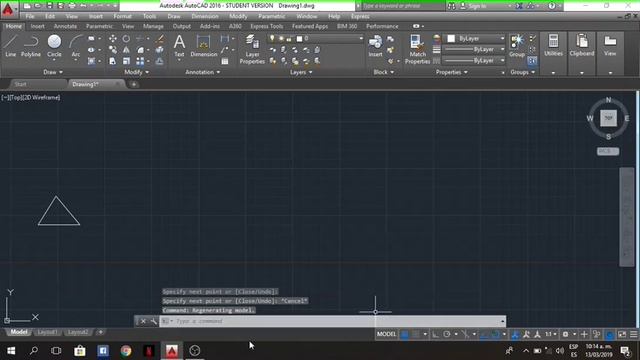Expand the Annotation panel

pos(202,72)
